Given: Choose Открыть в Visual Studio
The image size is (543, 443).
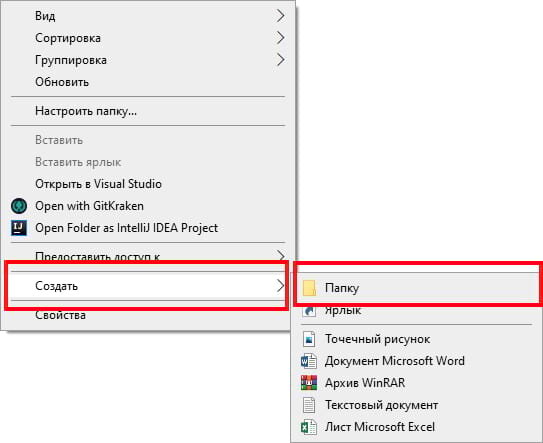Looking at the screenshot, I should (148, 184).
